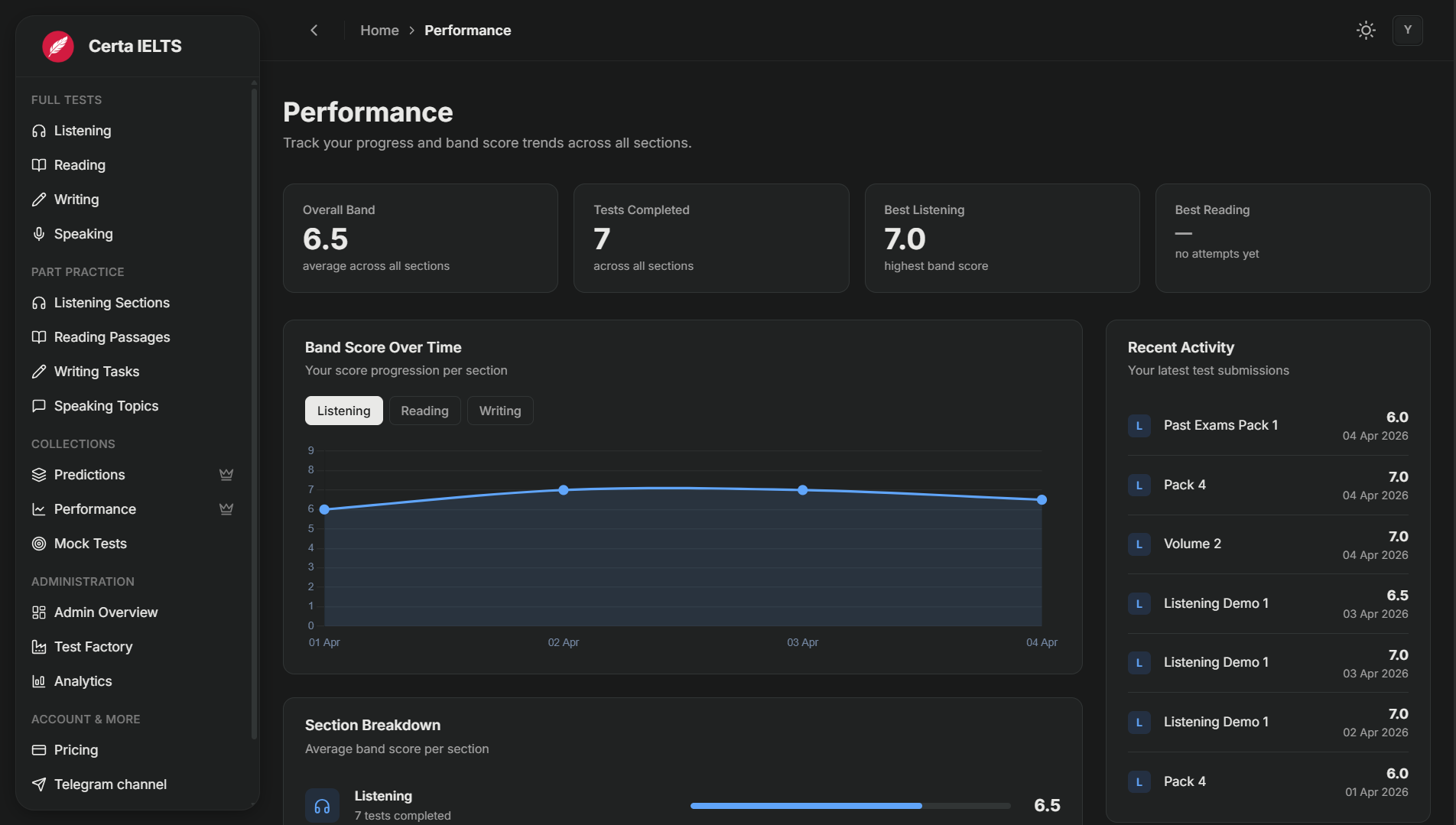Click the Home breadcrumb link

(x=379, y=31)
